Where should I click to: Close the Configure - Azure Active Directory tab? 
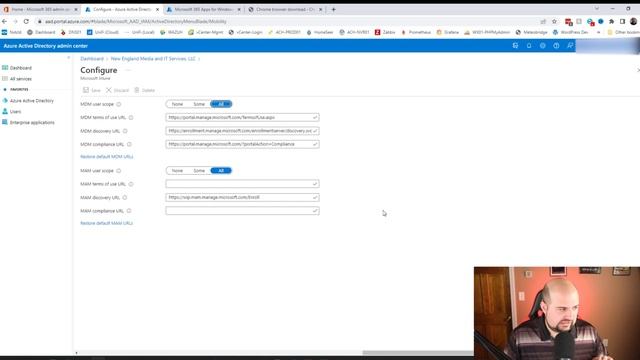(x=158, y=9)
